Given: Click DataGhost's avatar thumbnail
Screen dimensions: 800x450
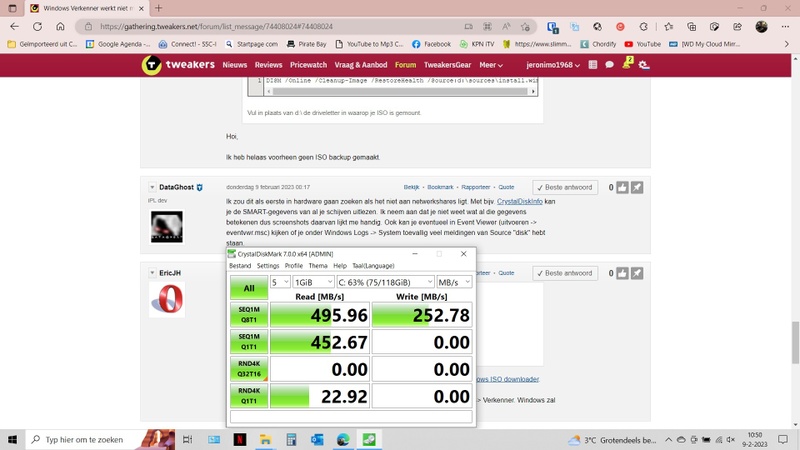Looking at the screenshot, I should pyautogui.click(x=167, y=227).
